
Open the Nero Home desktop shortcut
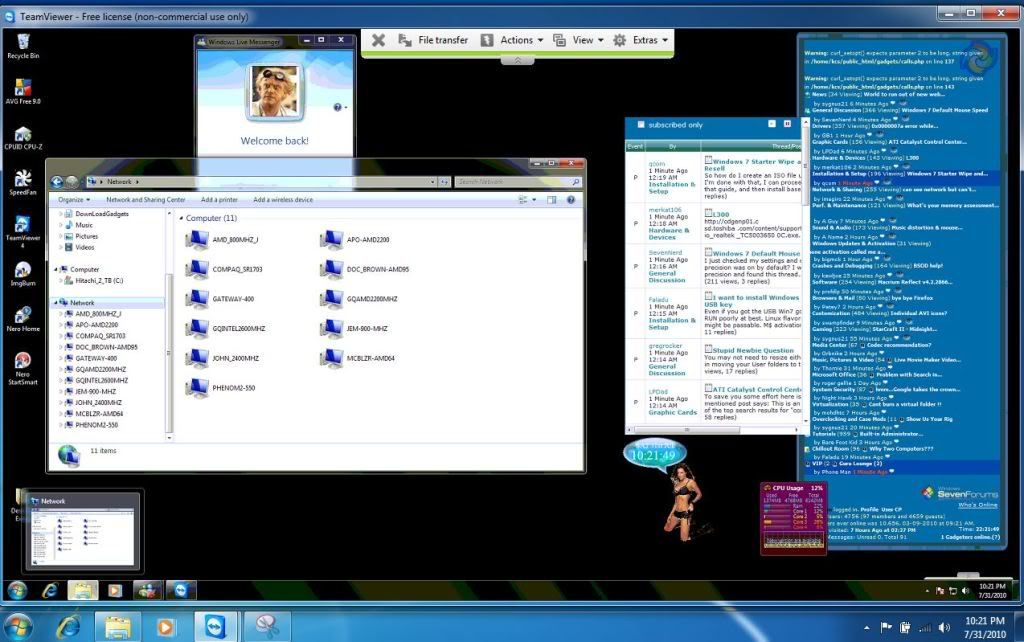click(x=23, y=319)
